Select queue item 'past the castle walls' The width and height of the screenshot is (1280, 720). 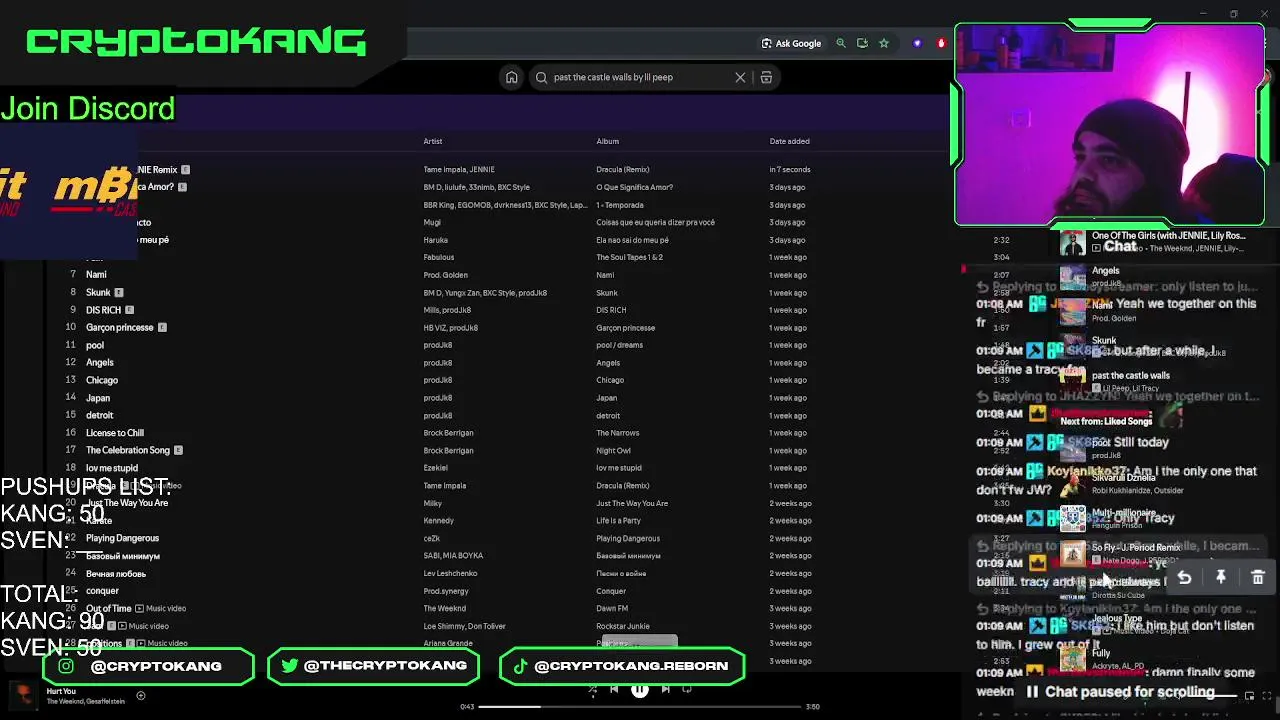pyautogui.click(x=1115, y=381)
